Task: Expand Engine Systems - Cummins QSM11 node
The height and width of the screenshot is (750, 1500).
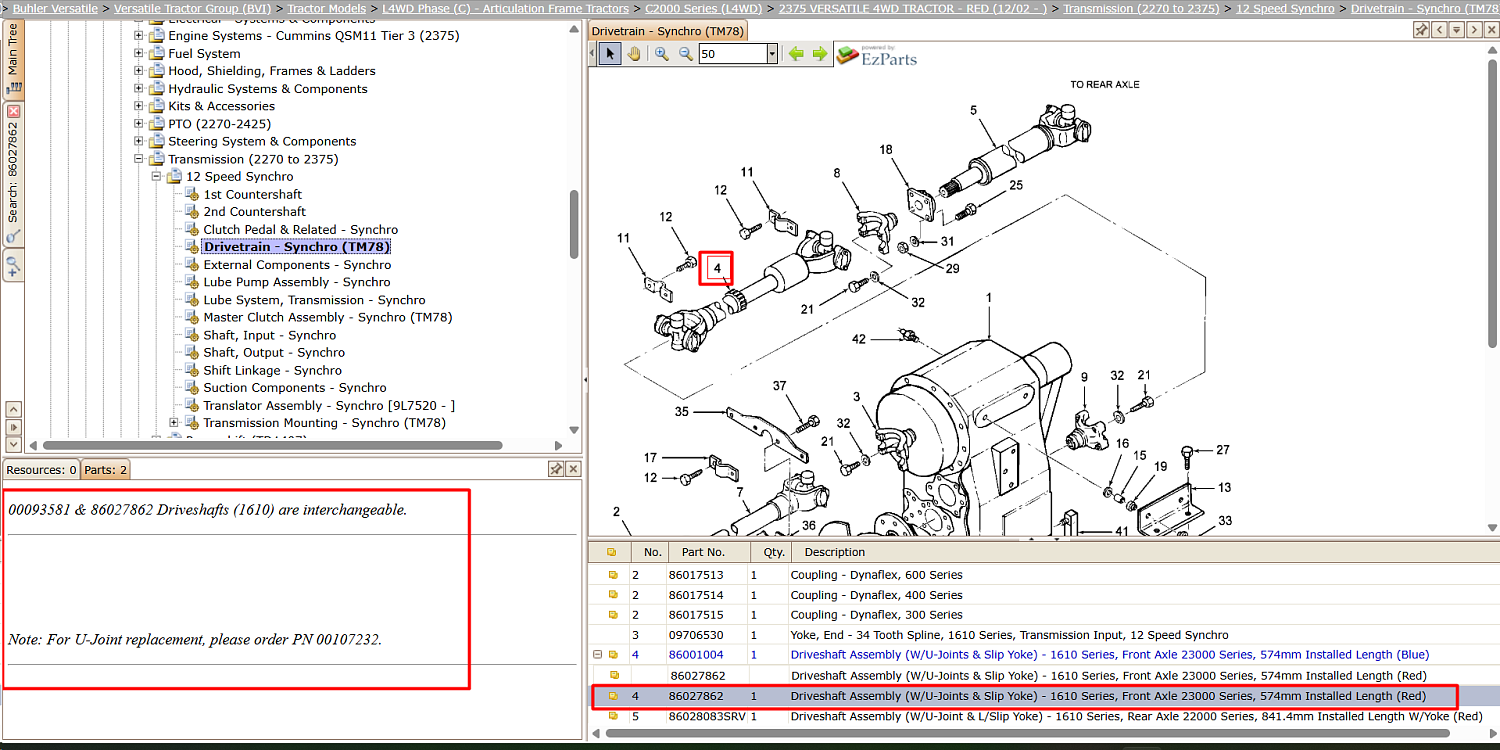Action: pyautogui.click(x=139, y=36)
